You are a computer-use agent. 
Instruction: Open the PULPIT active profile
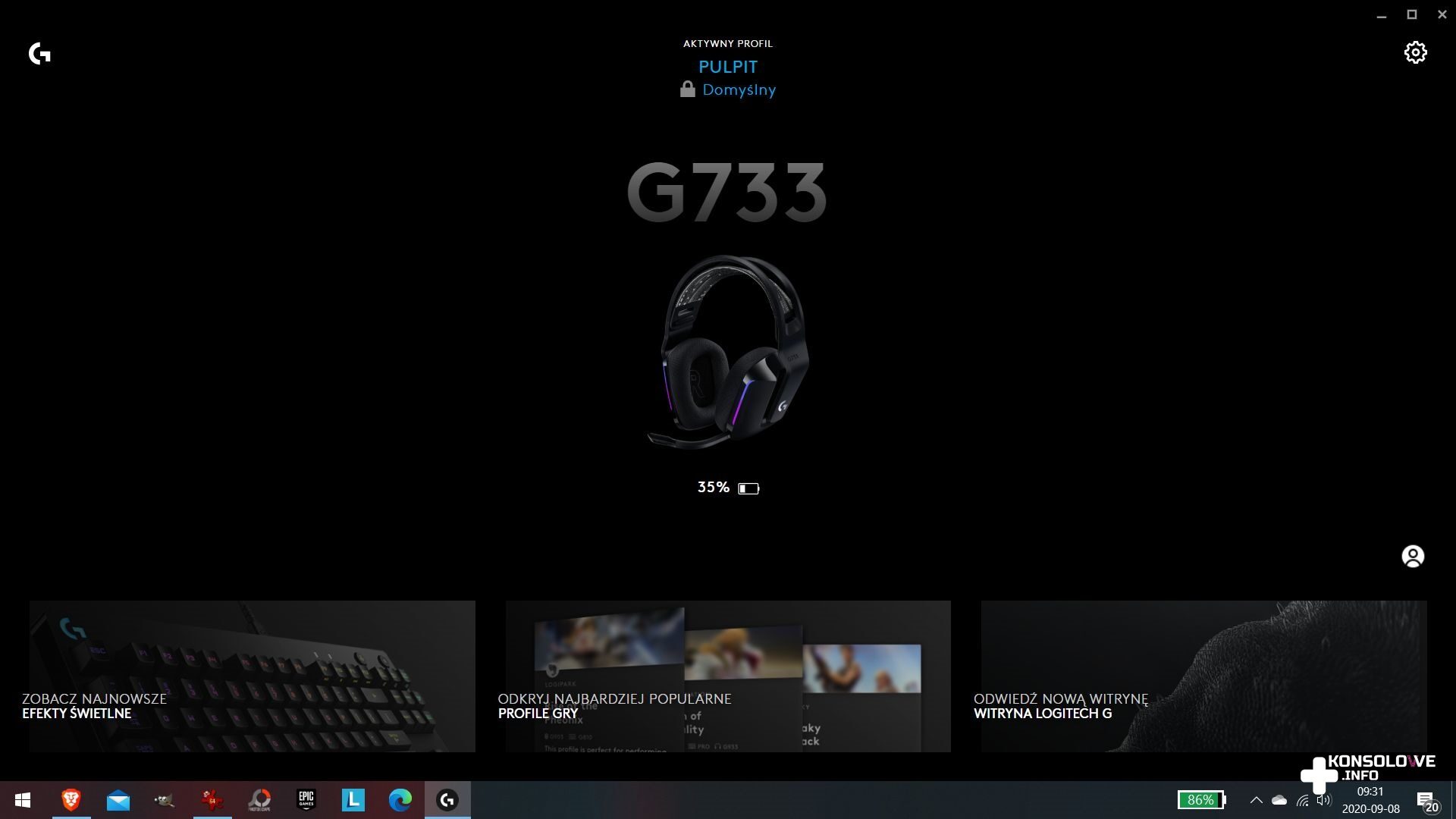click(x=727, y=67)
